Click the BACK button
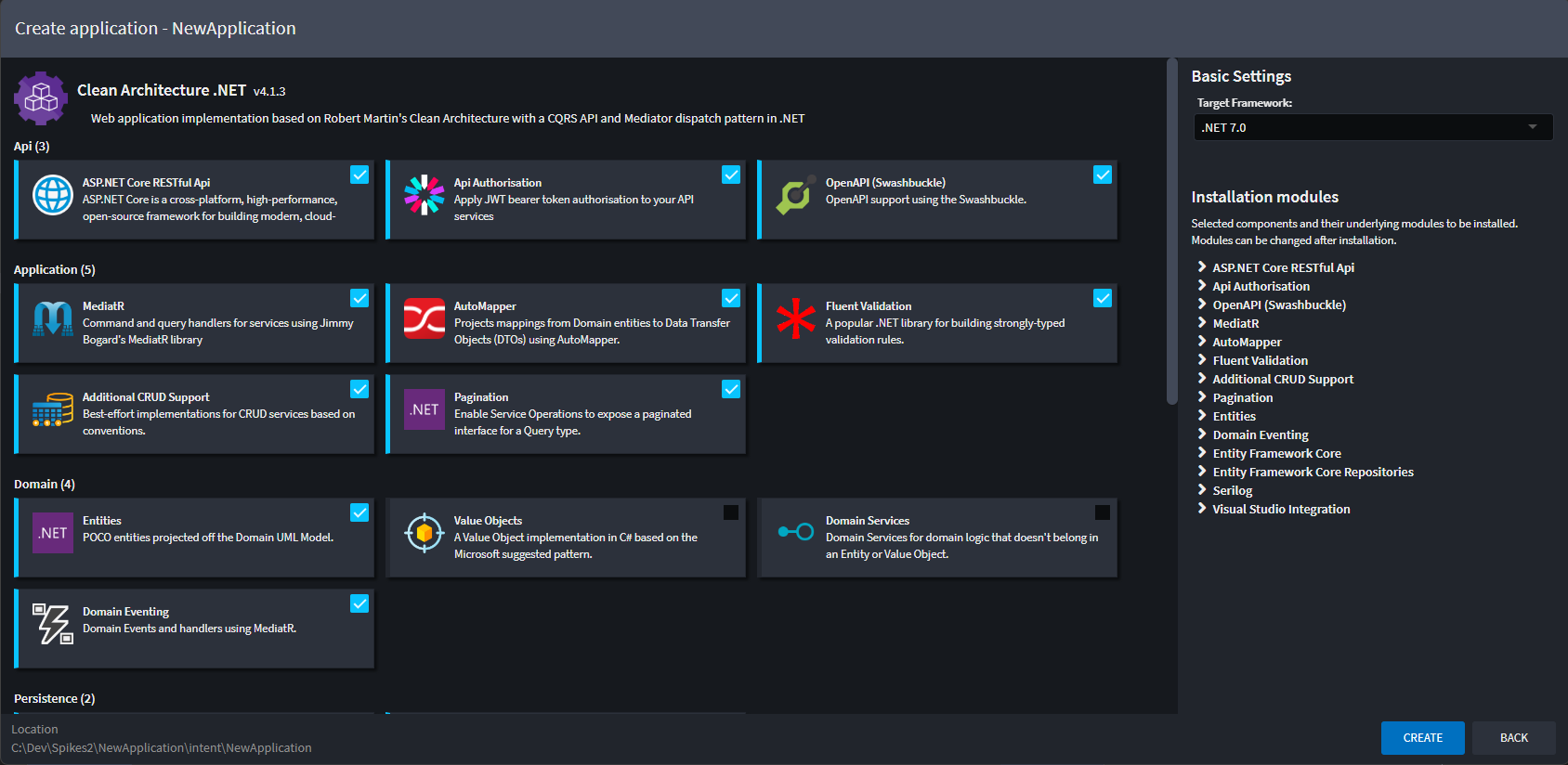 click(1514, 738)
